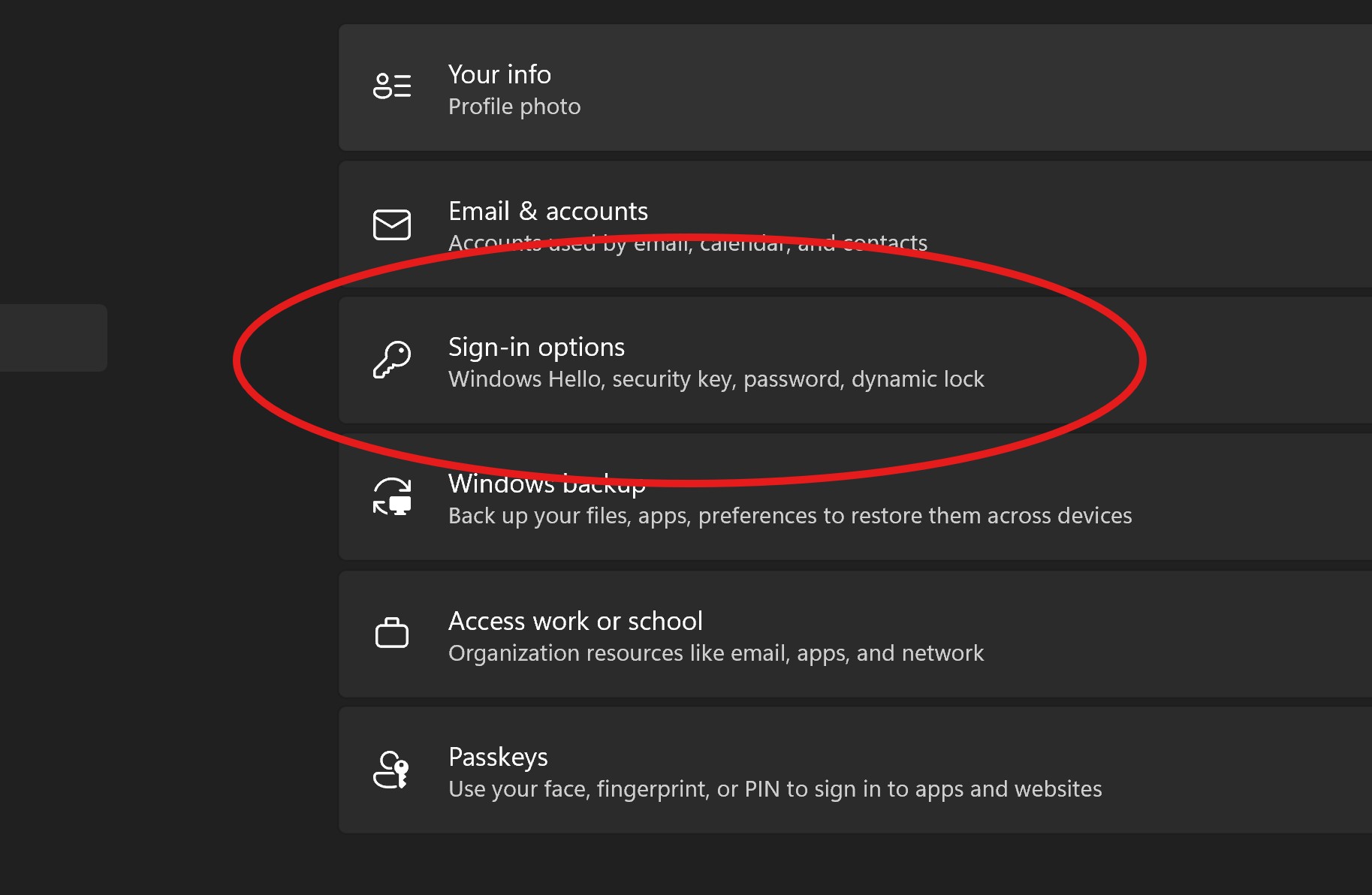Click the small tile on the left edge
The image size is (1372, 895).
pyautogui.click(x=54, y=338)
